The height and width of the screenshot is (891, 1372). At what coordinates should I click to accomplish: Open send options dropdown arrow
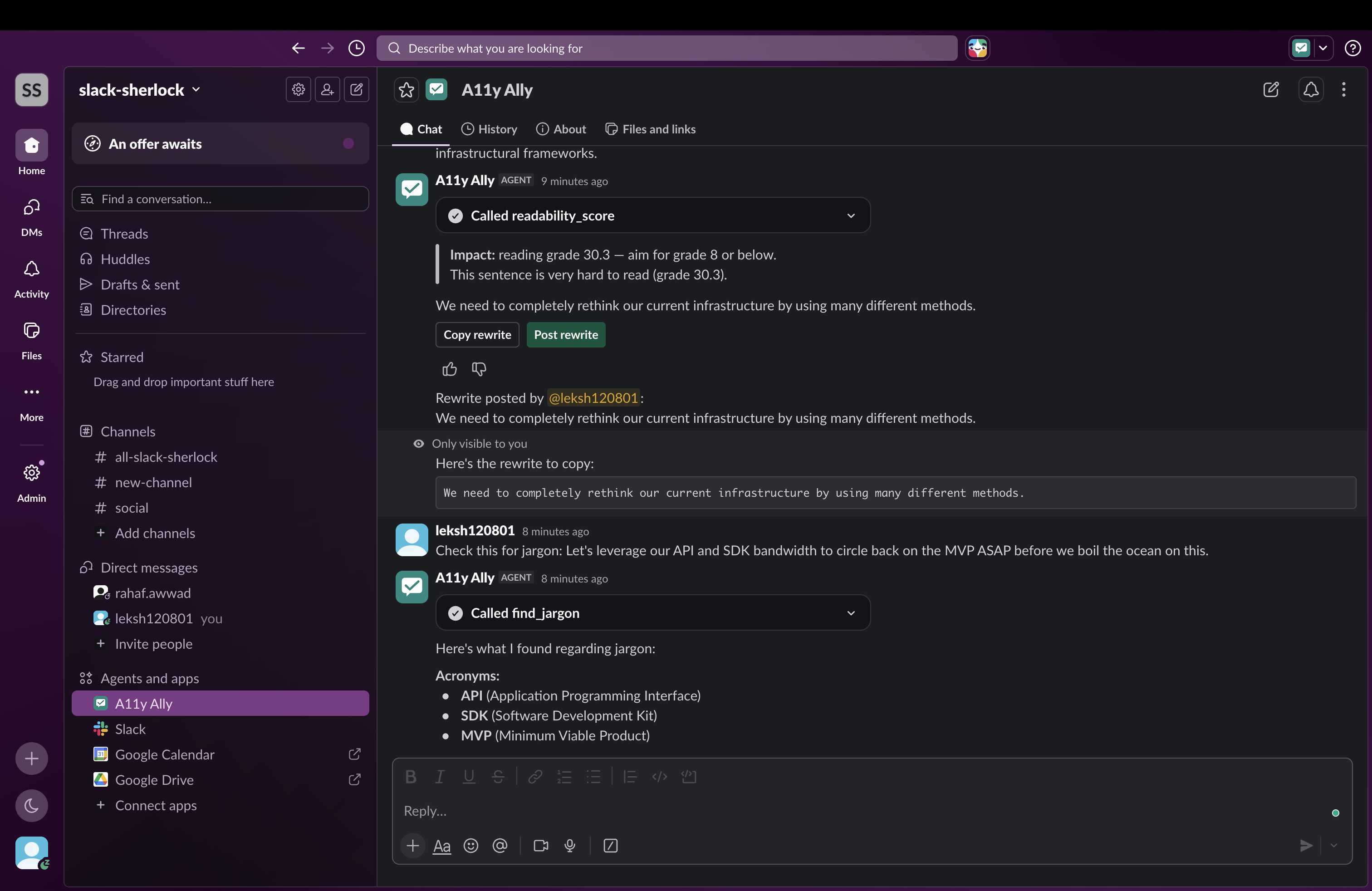(1333, 846)
